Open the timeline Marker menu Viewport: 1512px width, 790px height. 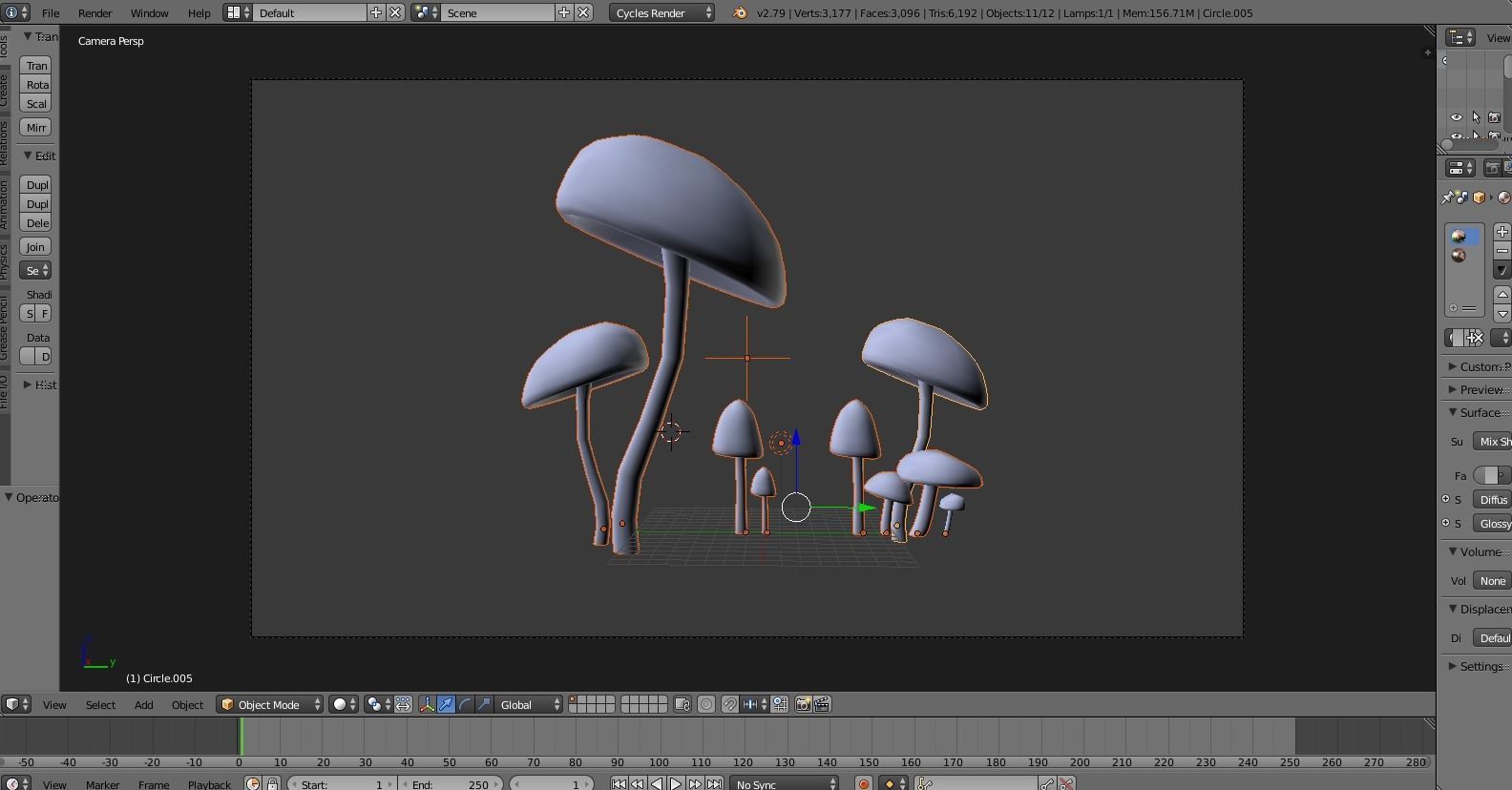pyautogui.click(x=102, y=784)
